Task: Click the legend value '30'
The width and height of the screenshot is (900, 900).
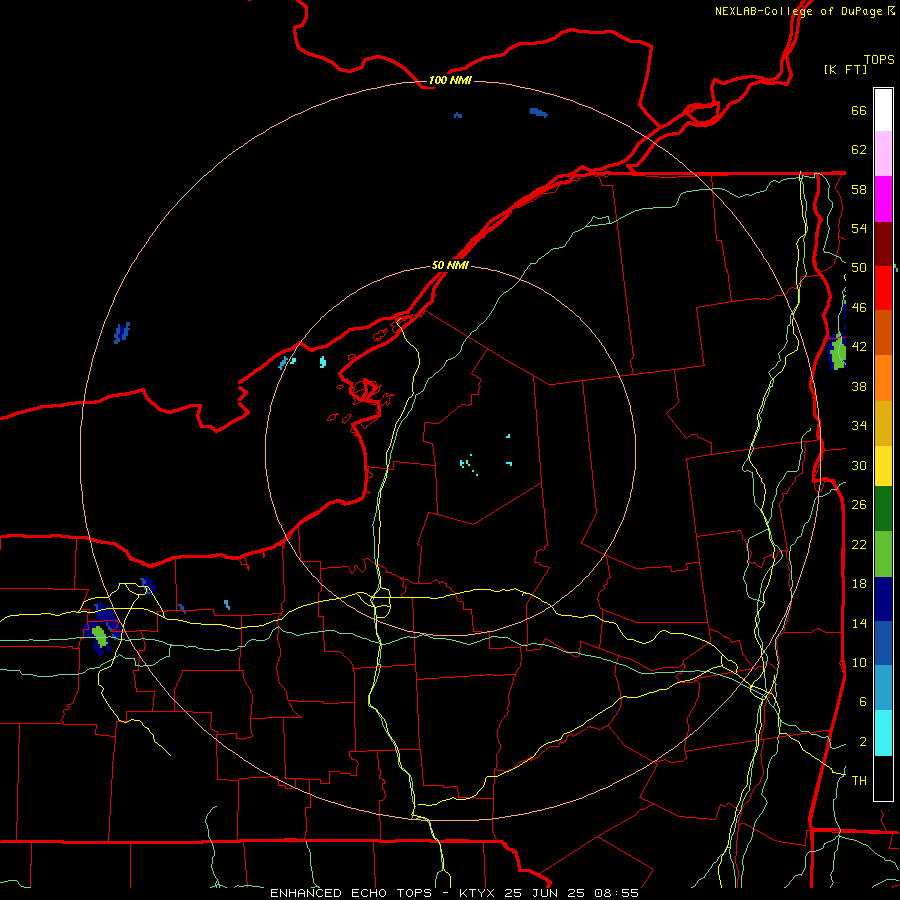Action: [x=859, y=465]
